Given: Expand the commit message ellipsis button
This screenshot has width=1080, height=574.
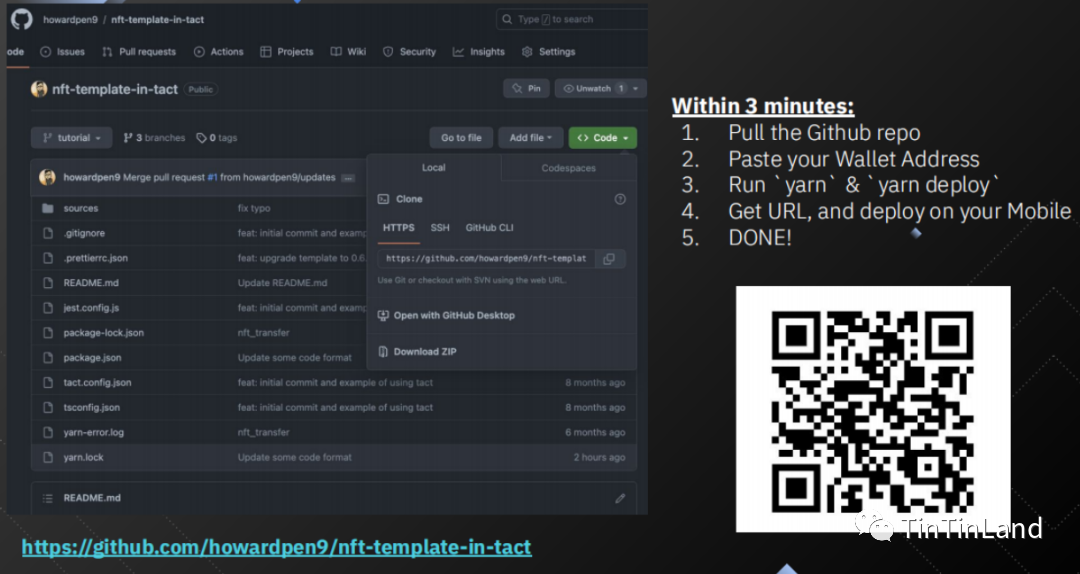Looking at the screenshot, I should tap(348, 178).
